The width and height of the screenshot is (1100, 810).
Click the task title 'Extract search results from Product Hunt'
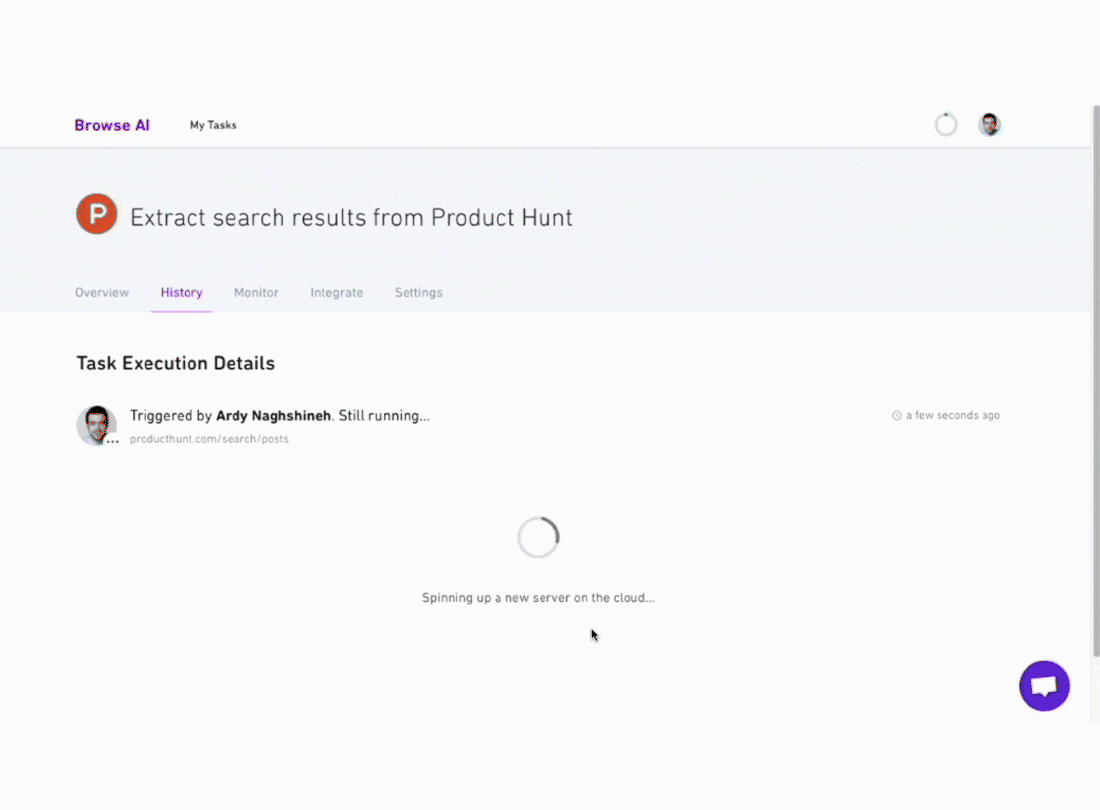click(x=351, y=217)
